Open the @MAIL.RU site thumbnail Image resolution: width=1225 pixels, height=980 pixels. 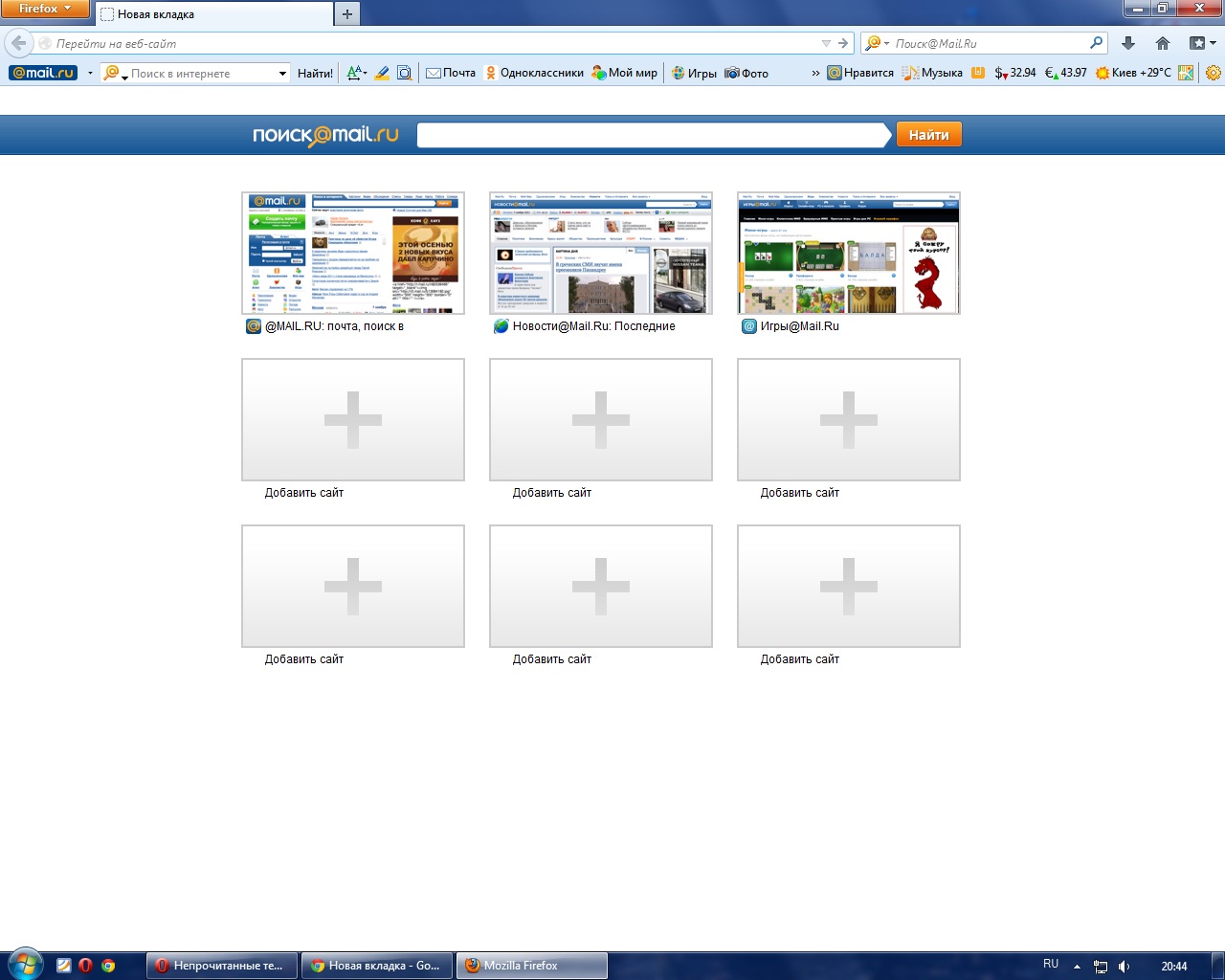tap(353, 253)
